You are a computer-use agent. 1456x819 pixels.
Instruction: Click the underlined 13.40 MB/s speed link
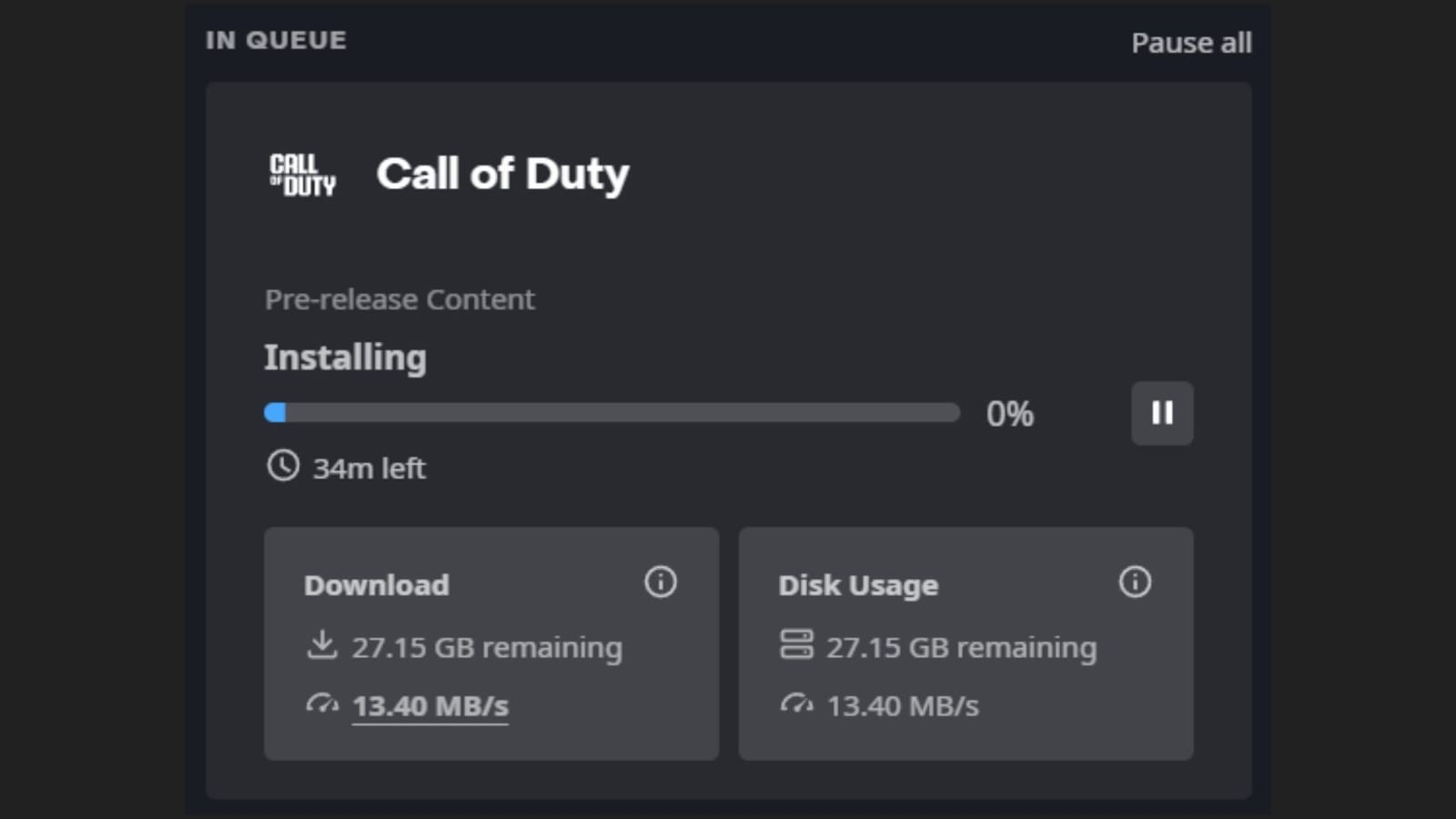pos(430,705)
